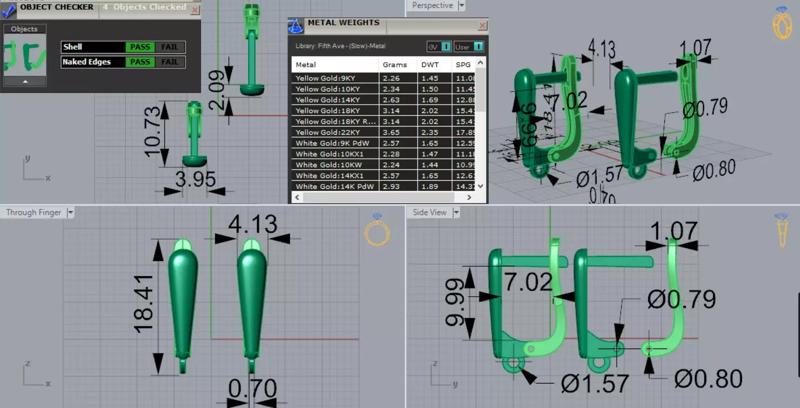Sort table by the Metal column header
The image size is (800, 408).
pos(335,65)
